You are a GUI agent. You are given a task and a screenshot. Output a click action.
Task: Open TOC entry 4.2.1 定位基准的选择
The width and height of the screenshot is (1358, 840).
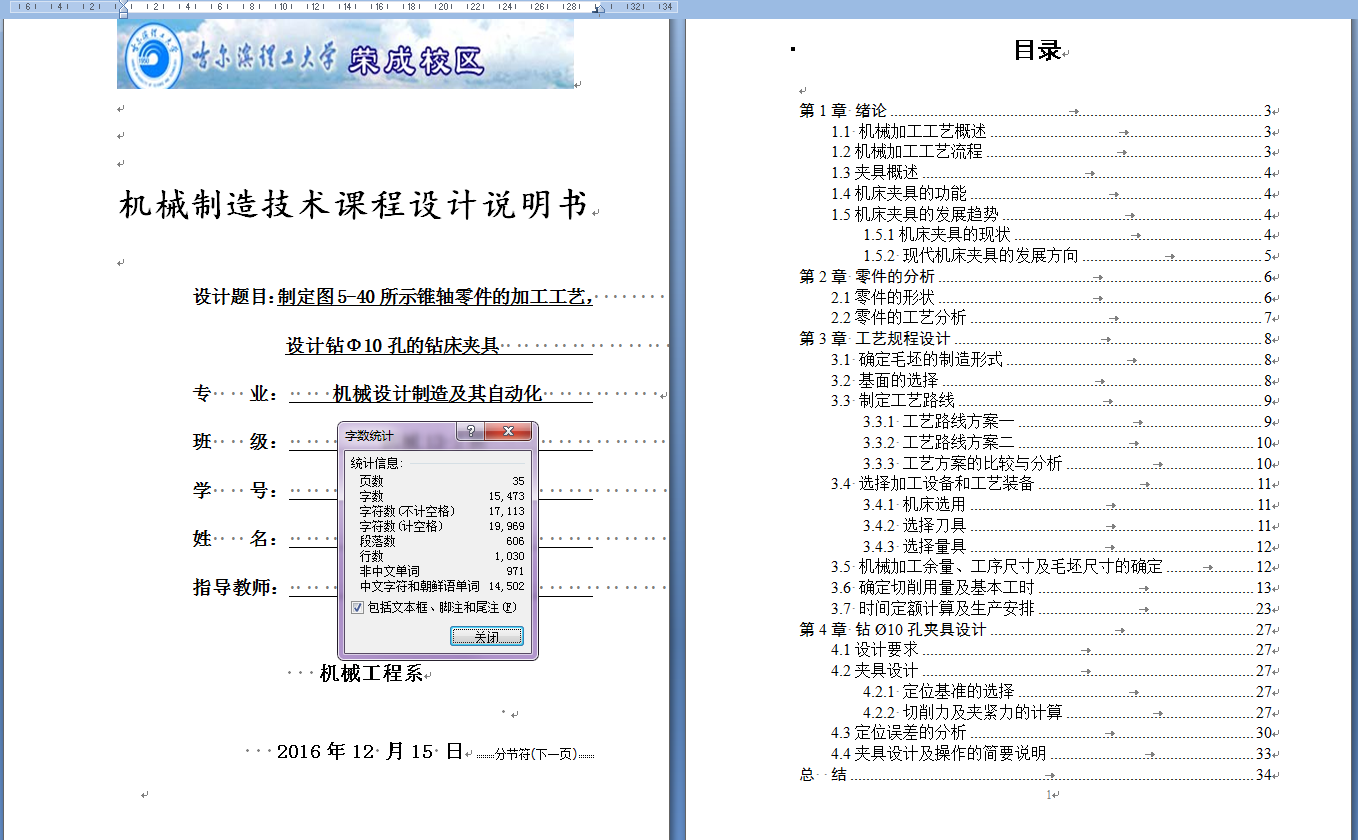click(x=1067, y=692)
